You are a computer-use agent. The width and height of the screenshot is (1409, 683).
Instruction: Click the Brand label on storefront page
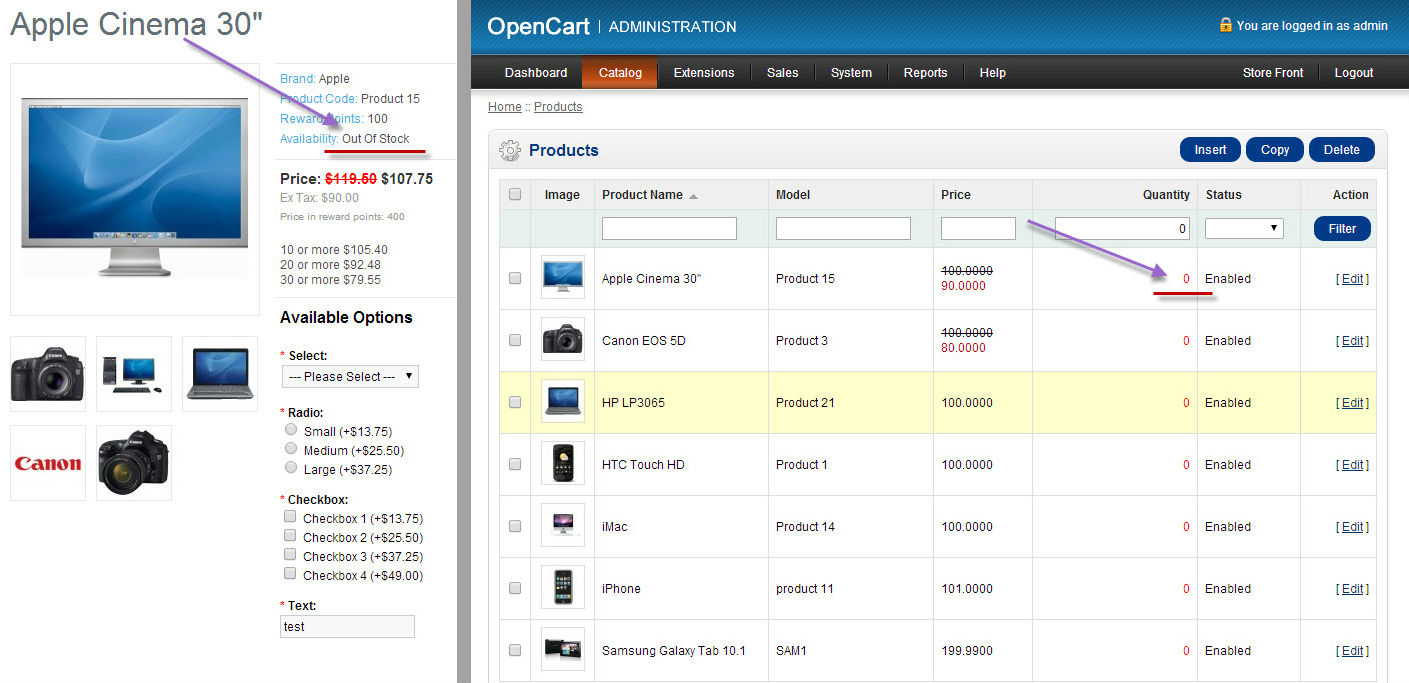(x=297, y=79)
